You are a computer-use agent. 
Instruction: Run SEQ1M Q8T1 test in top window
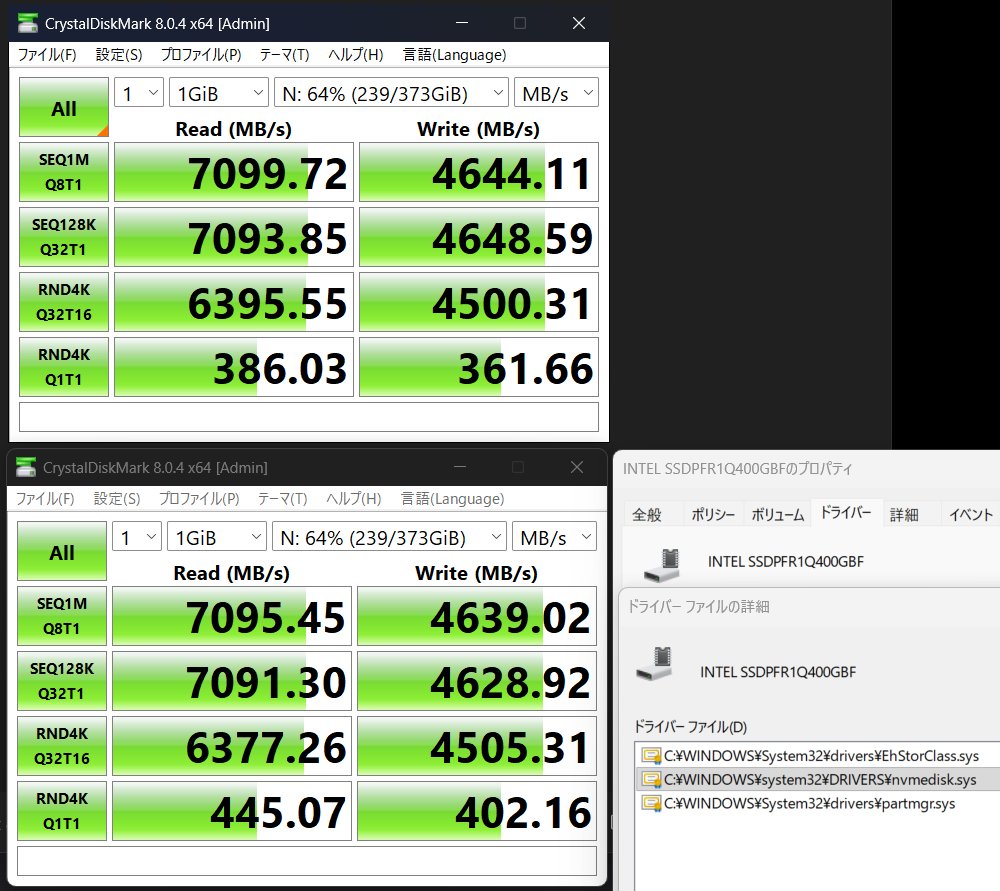64,172
